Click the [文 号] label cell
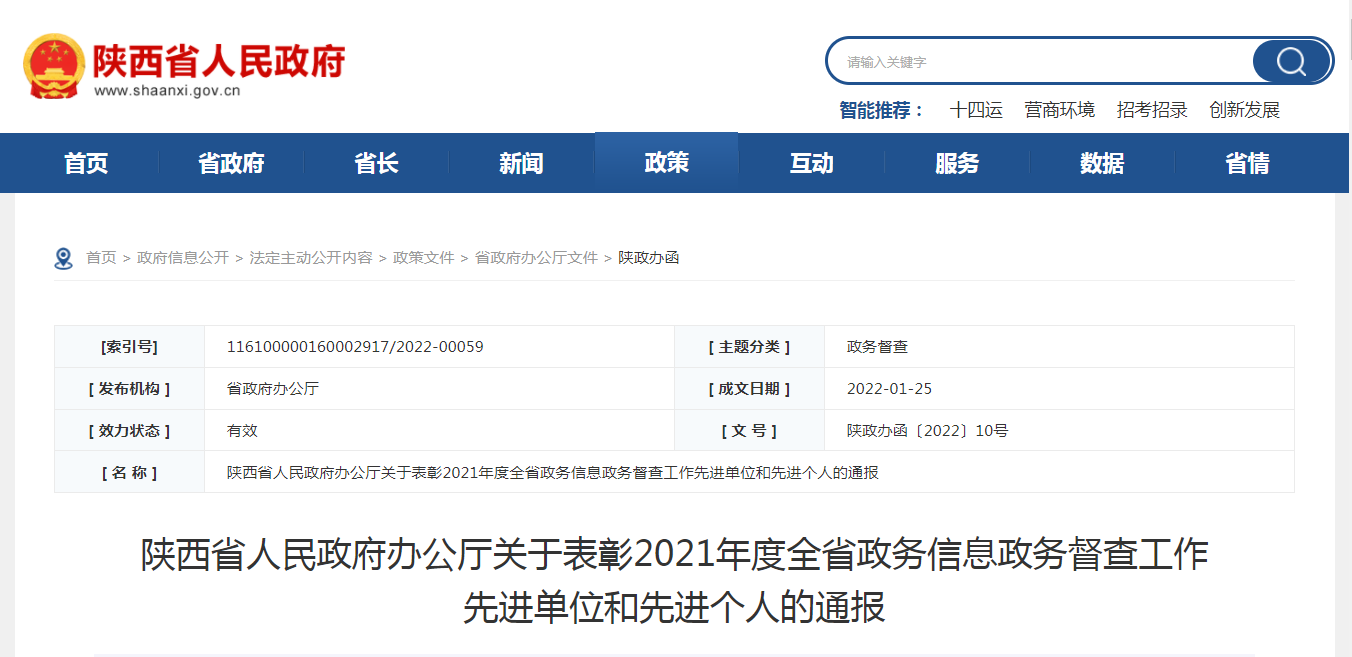The height and width of the screenshot is (657, 1352). [749, 431]
